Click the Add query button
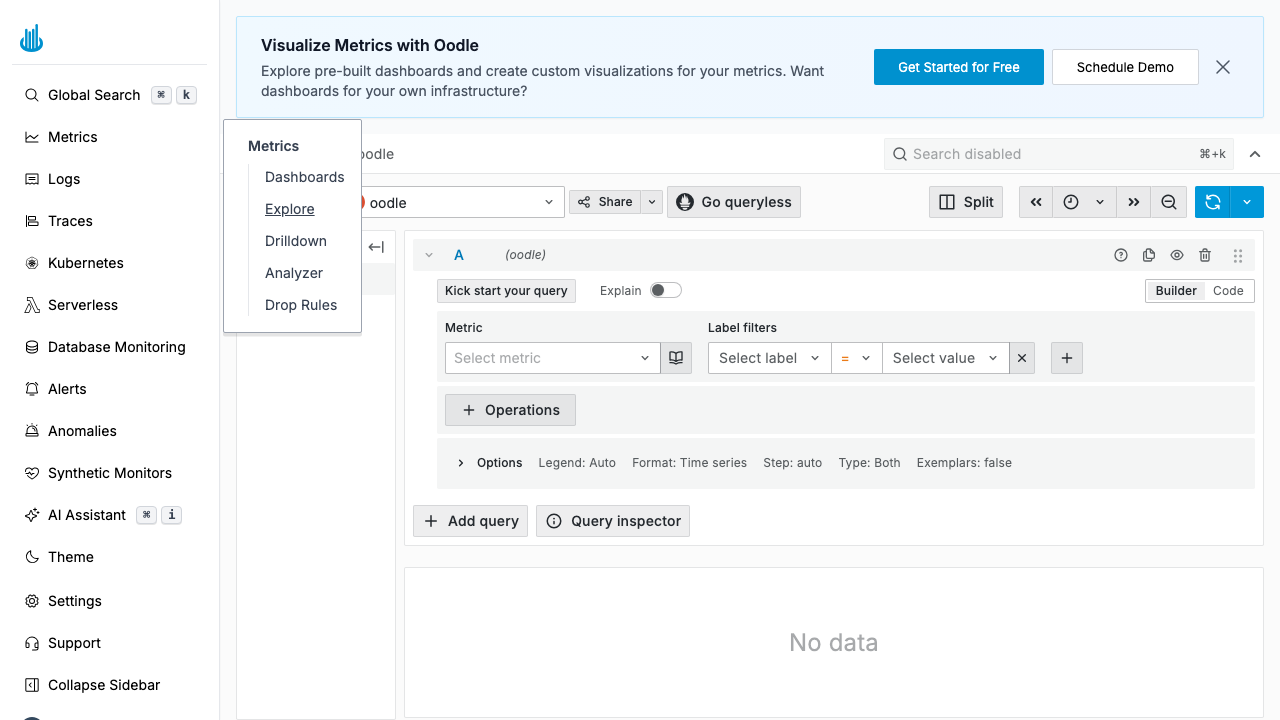 [x=470, y=520]
